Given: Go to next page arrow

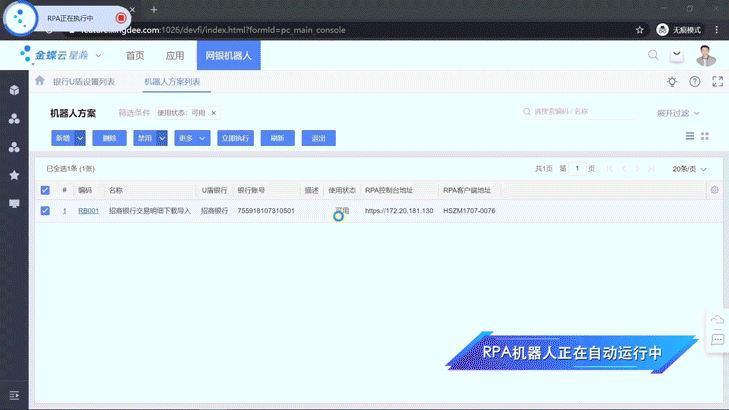Looking at the screenshot, I should 637,169.
